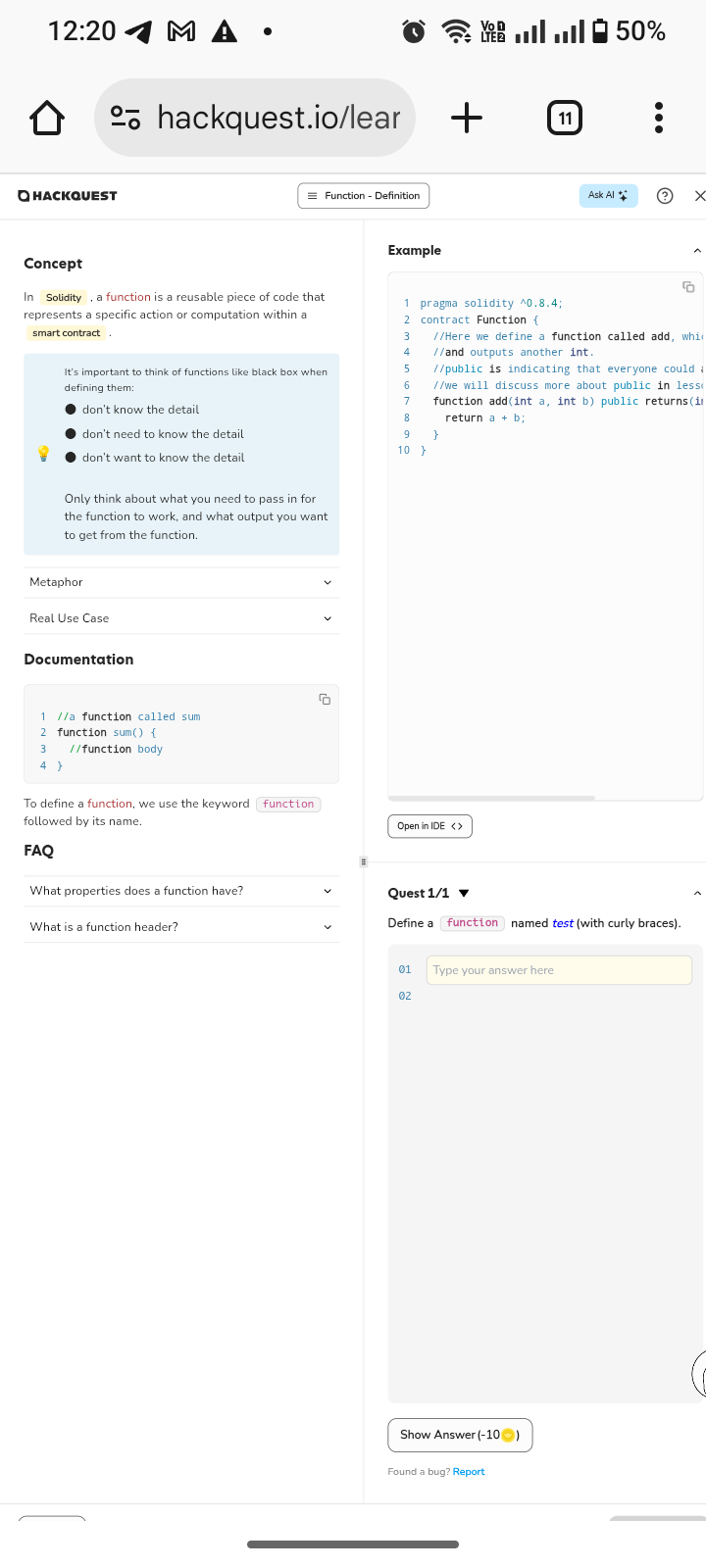The height and width of the screenshot is (1568, 706).
Task: Click the help question mark icon
Action: pos(665,196)
